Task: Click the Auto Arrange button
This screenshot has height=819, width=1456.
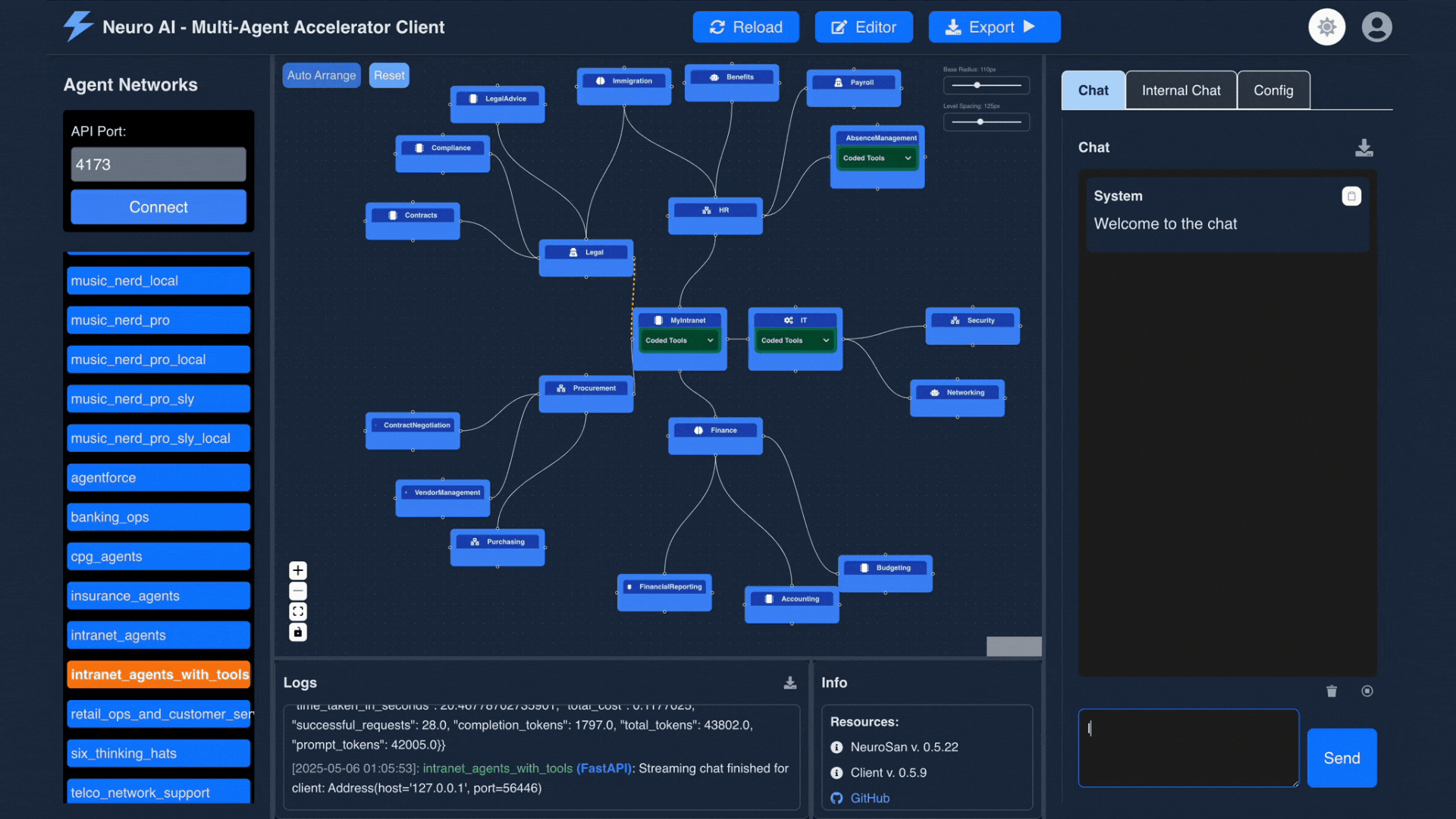Action: pyautogui.click(x=322, y=75)
